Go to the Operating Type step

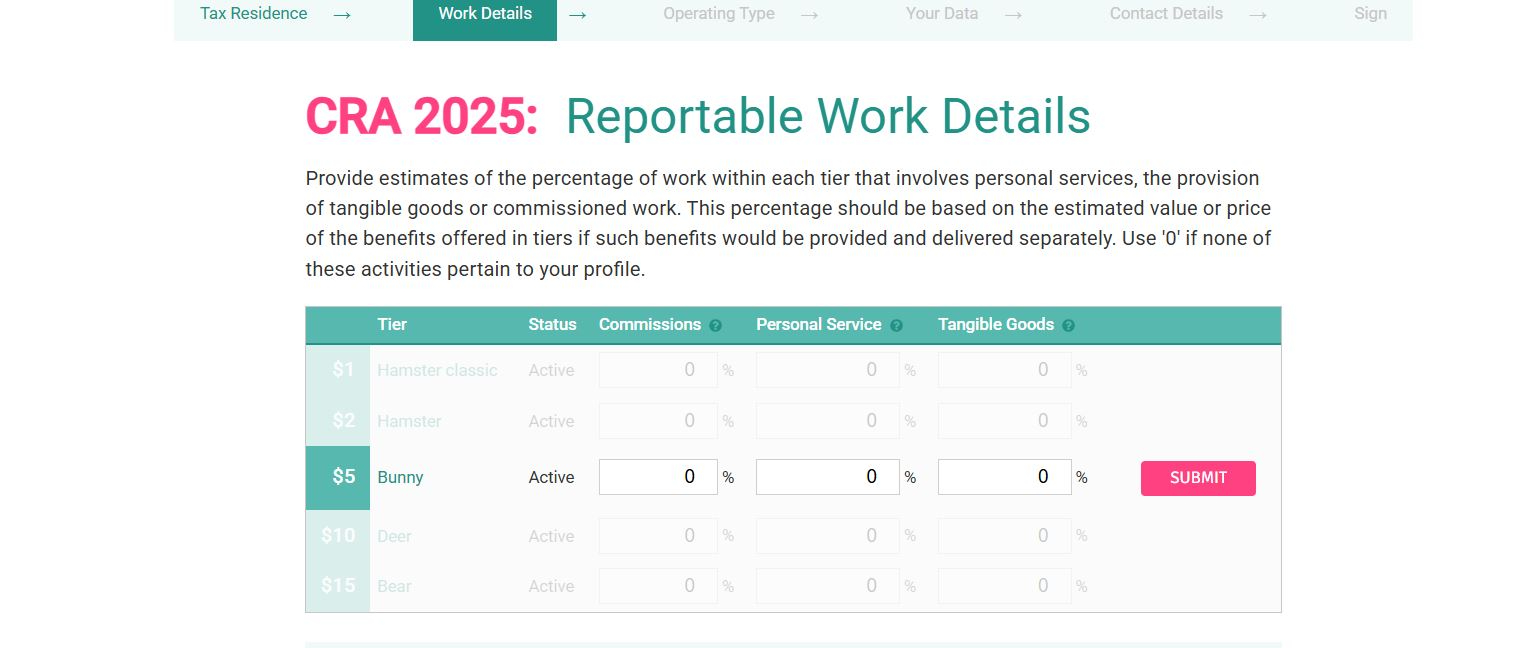point(719,14)
